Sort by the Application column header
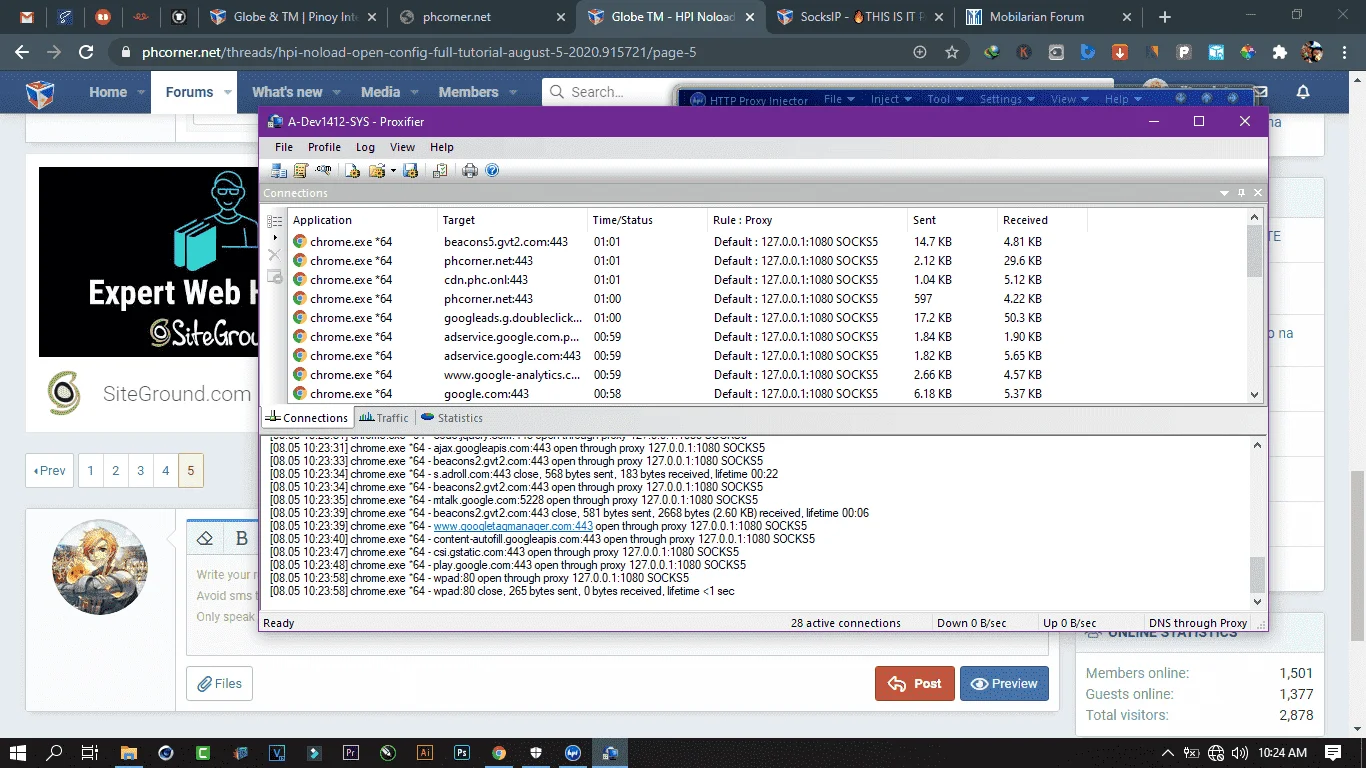Viewport: 1366px width, 768px height. click(362, 220)
